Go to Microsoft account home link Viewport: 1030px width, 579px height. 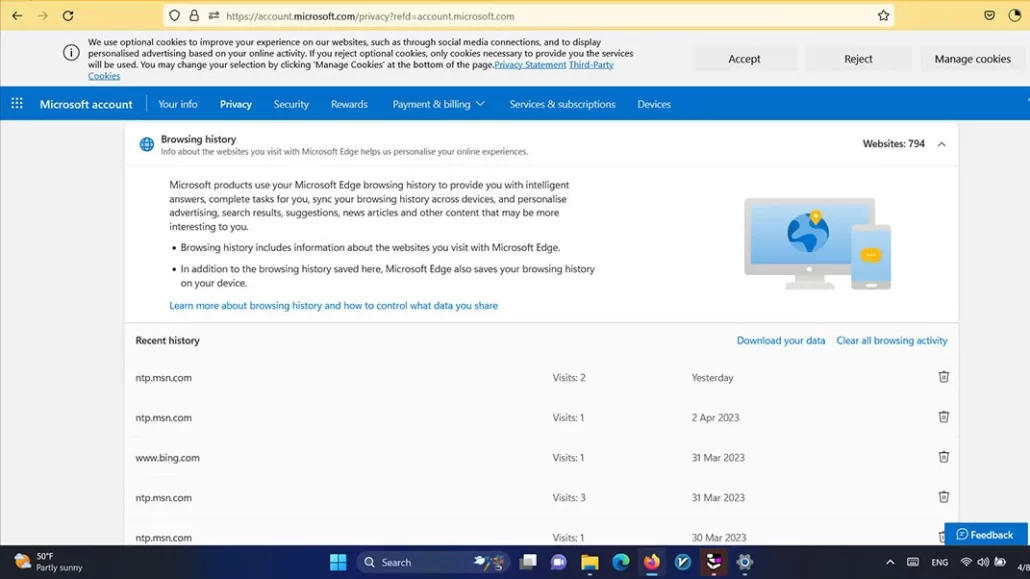86,104
